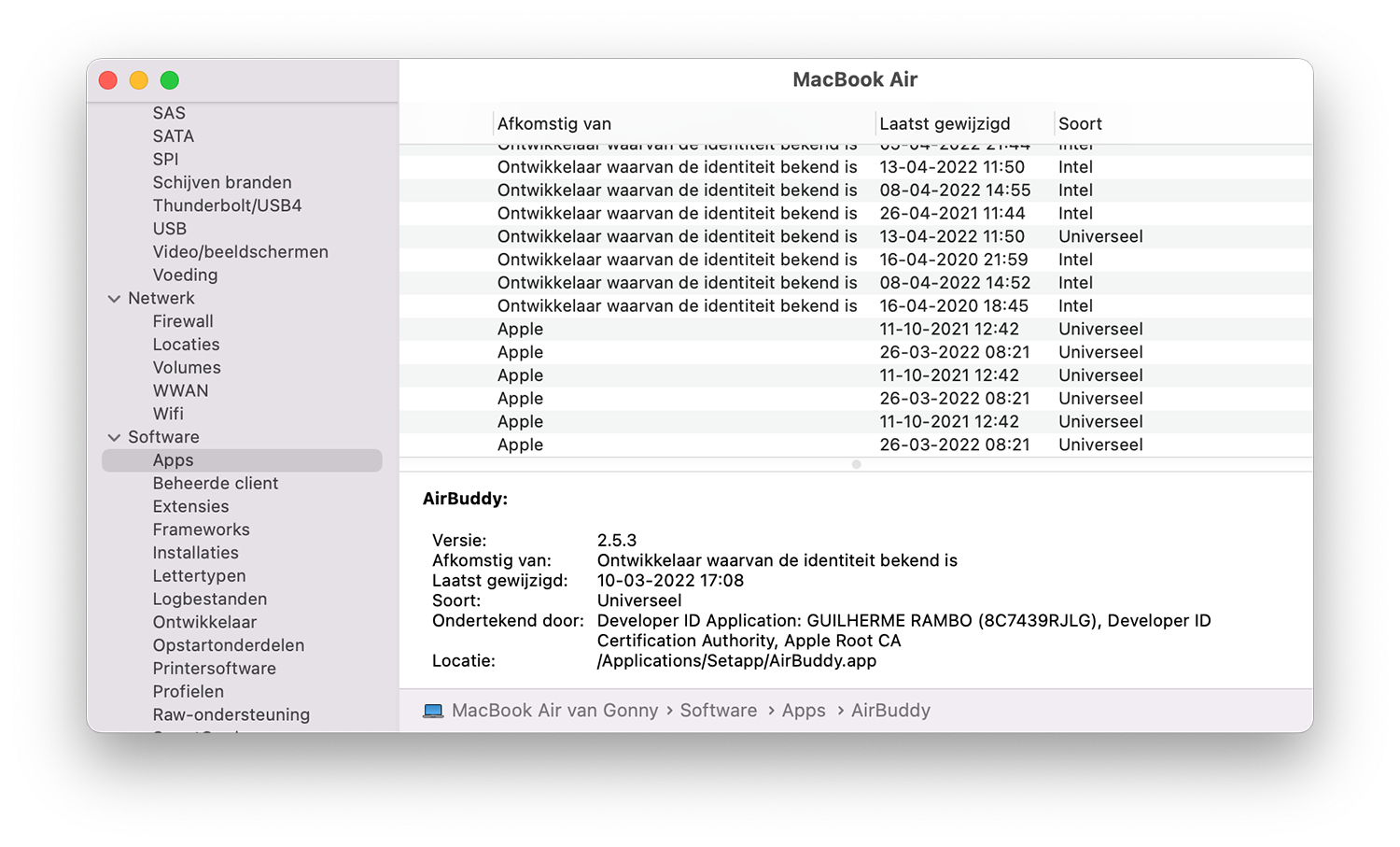Select row dated 08-04-2022 14:55
Screen dimensions: 1400x847
click(856, 191)
